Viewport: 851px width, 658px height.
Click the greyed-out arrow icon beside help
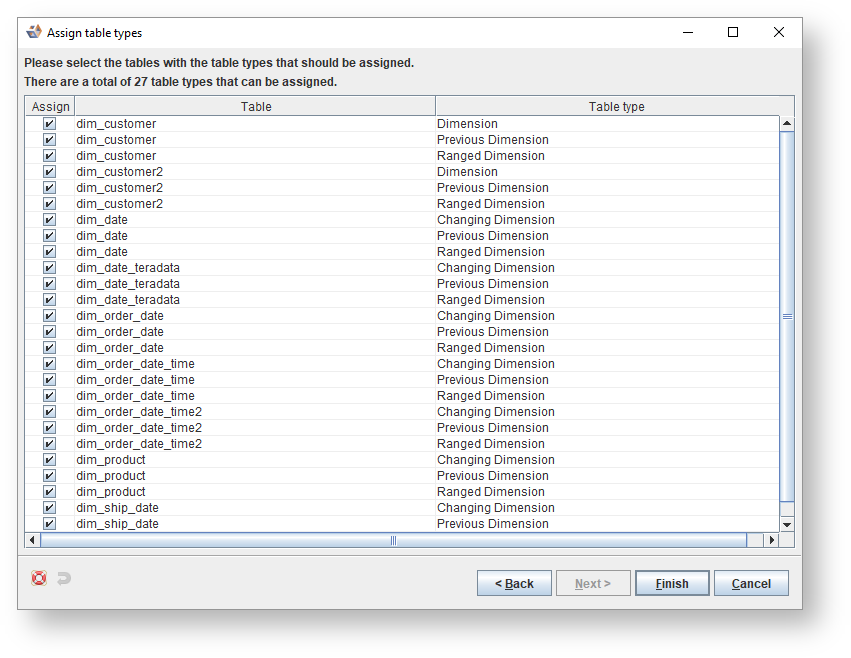(x=64, y=578)
